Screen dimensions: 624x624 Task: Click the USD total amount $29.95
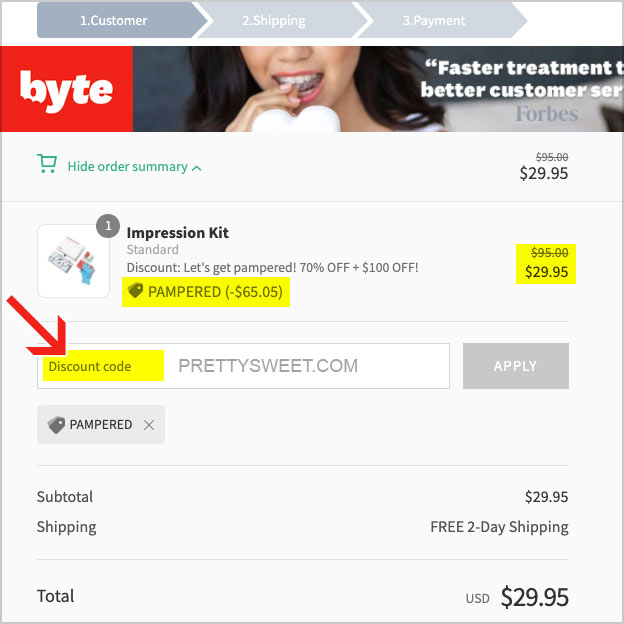click(534, 597)
